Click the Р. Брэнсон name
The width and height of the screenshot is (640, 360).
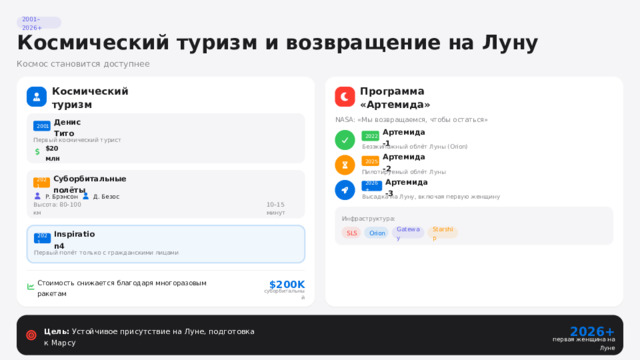tap(61, 197)
